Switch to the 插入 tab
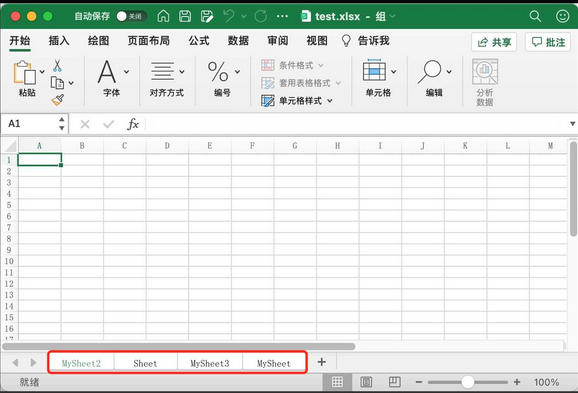Viewport: 578px width, 393px height. (59, 41)
